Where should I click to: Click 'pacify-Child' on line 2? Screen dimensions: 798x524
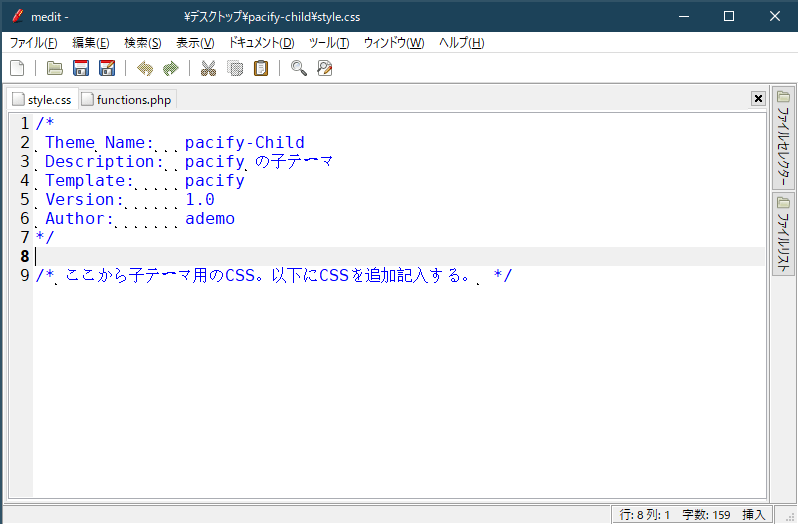click(245, 142)
